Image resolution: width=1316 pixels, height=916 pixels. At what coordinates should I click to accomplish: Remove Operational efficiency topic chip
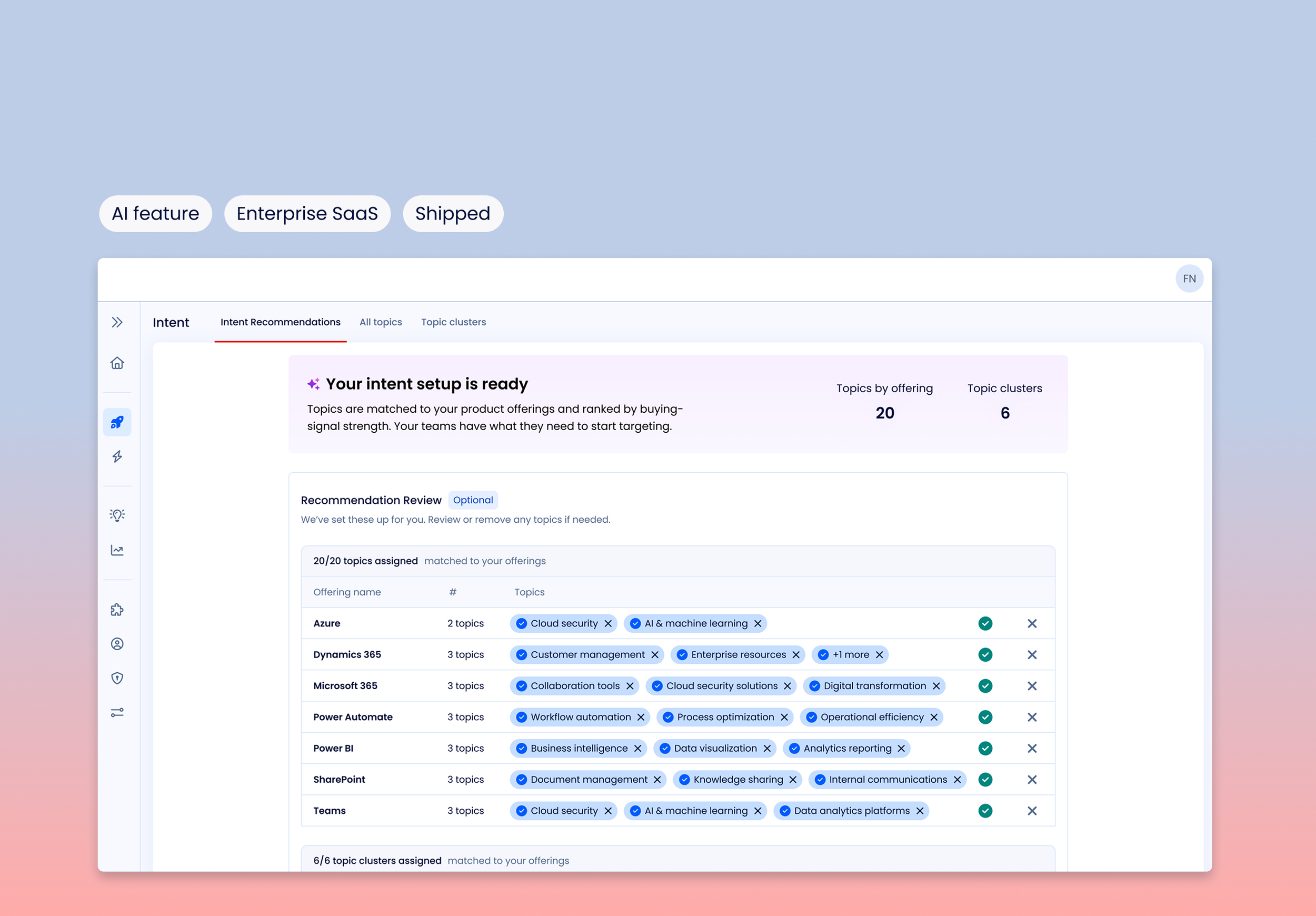(934, 717)
